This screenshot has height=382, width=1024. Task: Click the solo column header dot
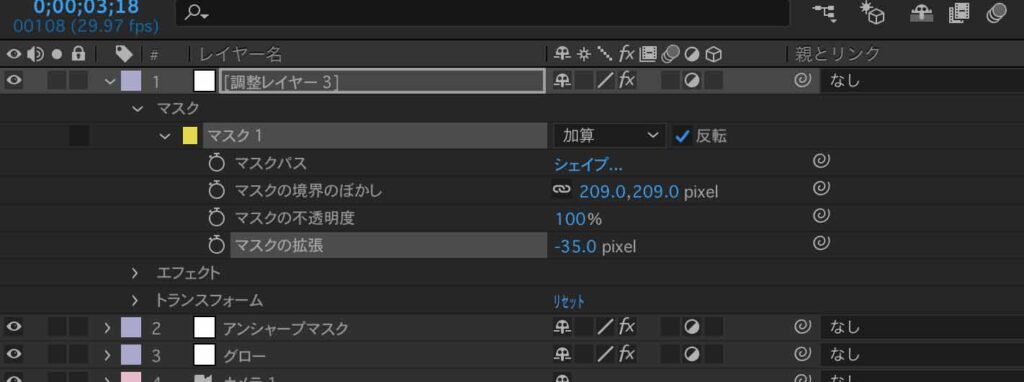[x=57, y=54]
